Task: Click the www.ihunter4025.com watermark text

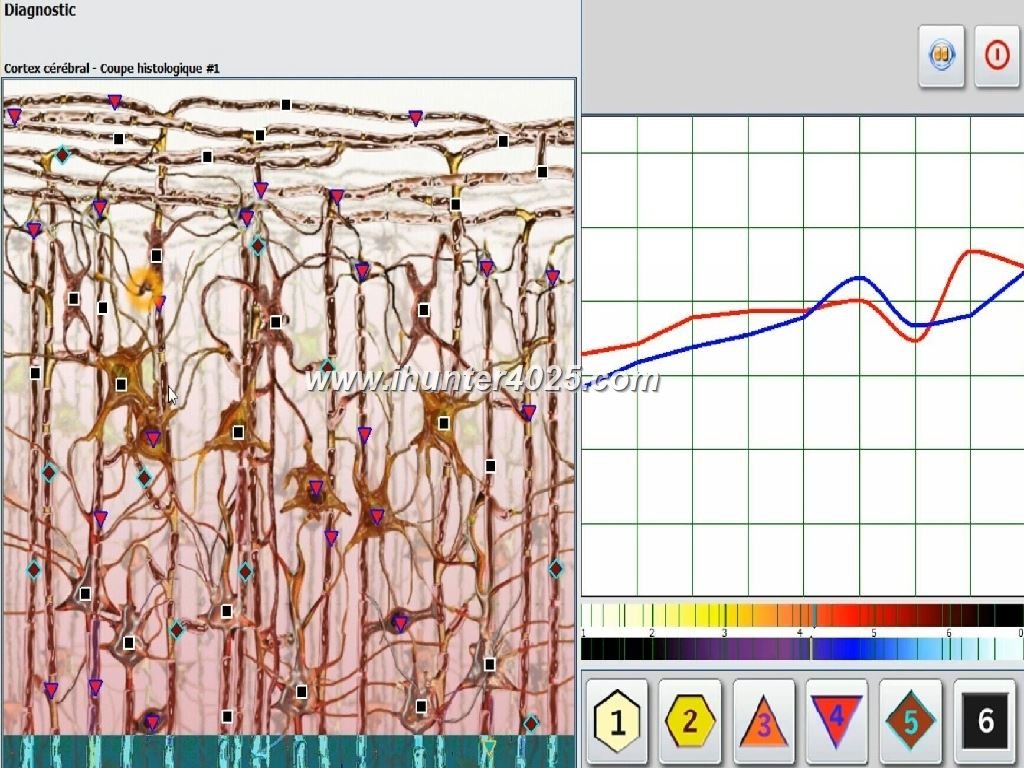Action: (482, 381)
